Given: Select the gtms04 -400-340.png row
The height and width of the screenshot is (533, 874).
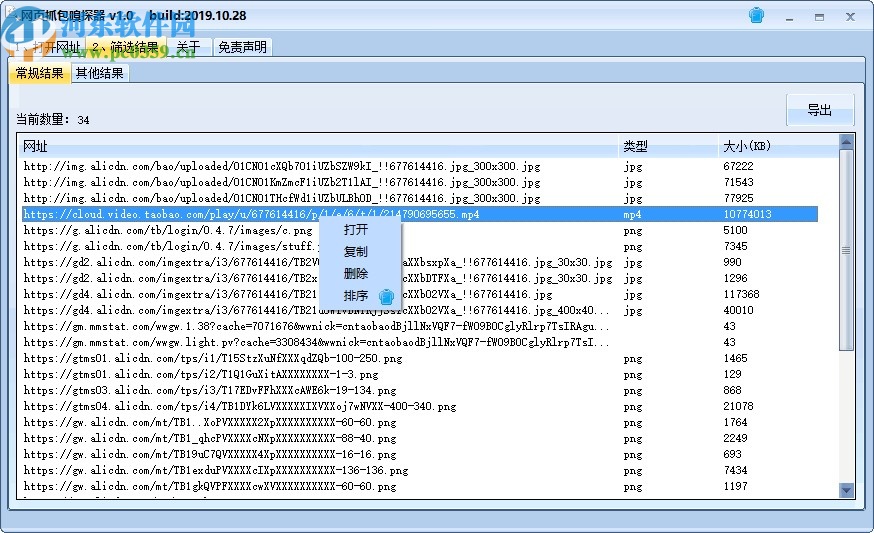Looking at the screenshot, I should click(420, 406).
